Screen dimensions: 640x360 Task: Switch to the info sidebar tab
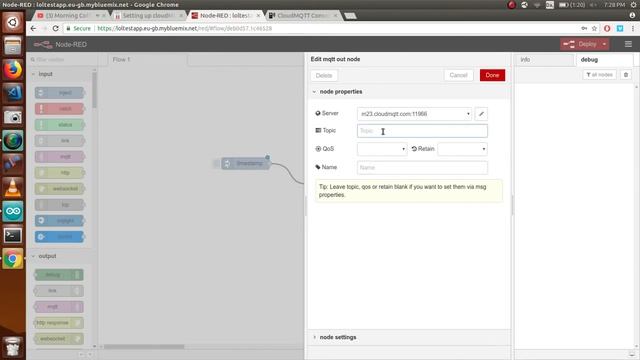point(544,60)
